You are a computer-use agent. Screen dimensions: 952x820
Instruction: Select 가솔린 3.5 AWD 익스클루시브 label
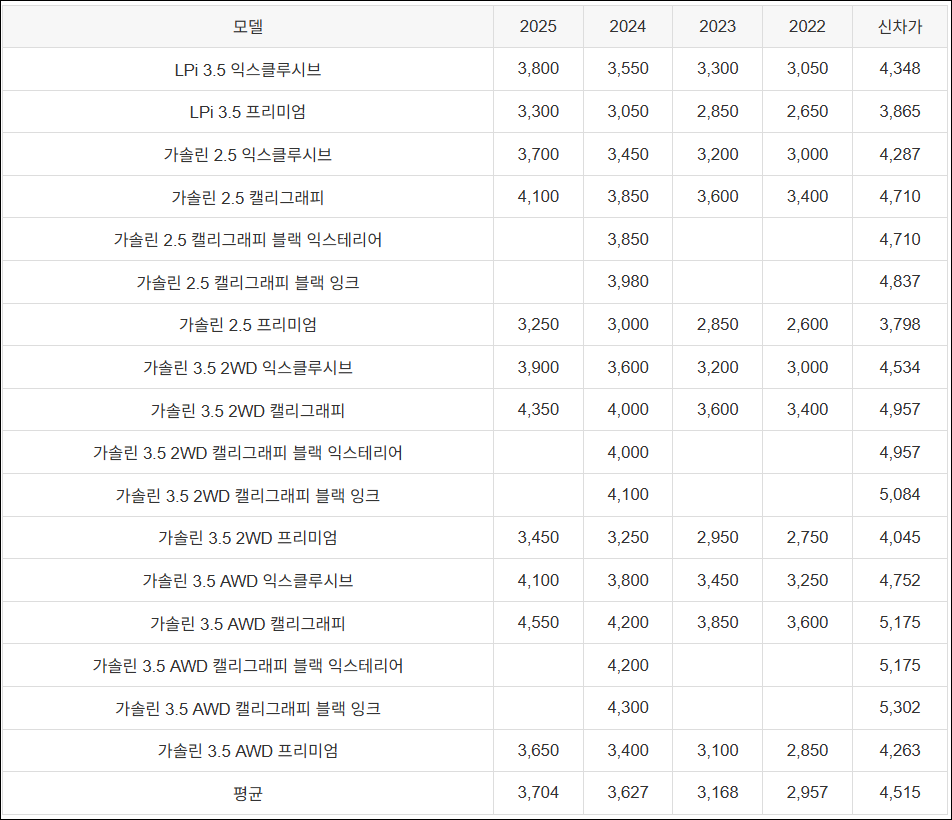pos(248,580)
